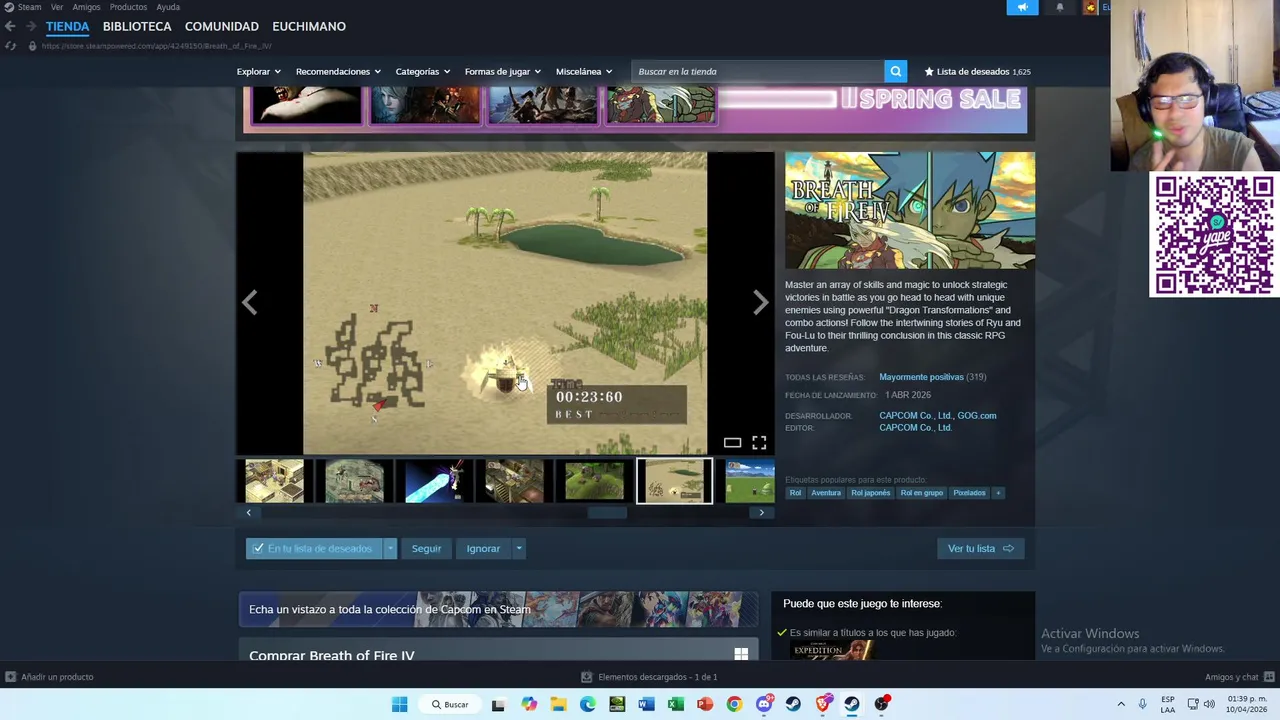Screen dimensions: 1280x720
Task: Switch media viewer to theater mode icon
Action: pos(732,443)
